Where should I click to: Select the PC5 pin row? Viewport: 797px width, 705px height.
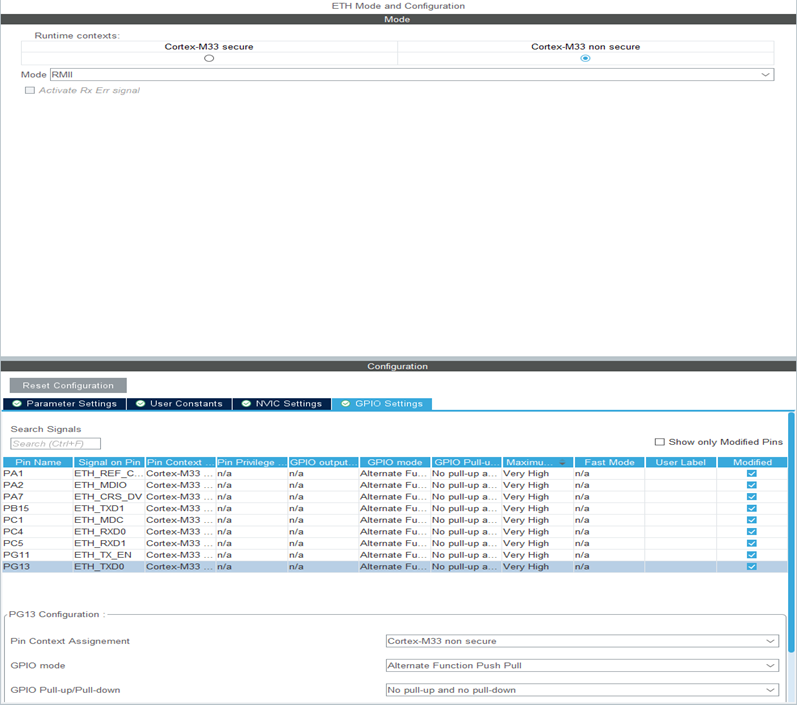coord(395,543)
